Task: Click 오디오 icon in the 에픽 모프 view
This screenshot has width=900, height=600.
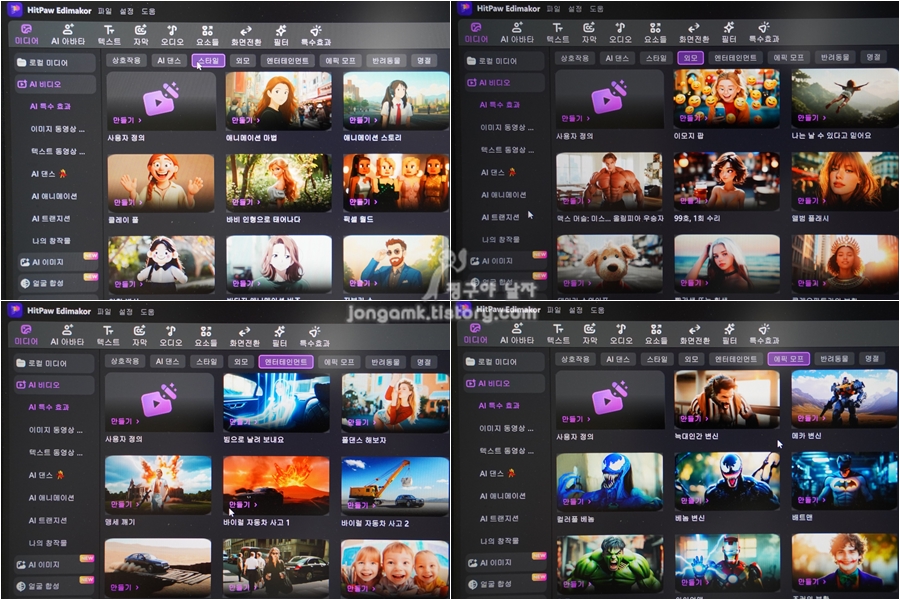Action: (620, 334)
